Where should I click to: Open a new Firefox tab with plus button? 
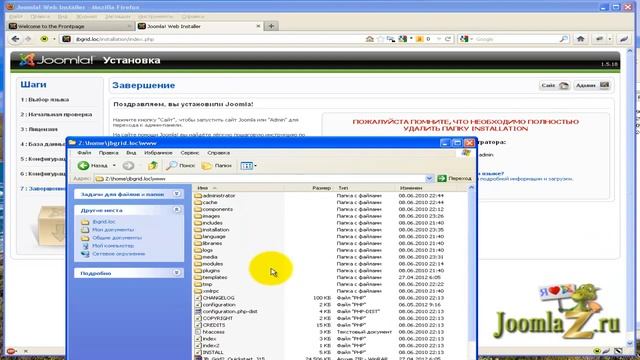coord(271,26)
